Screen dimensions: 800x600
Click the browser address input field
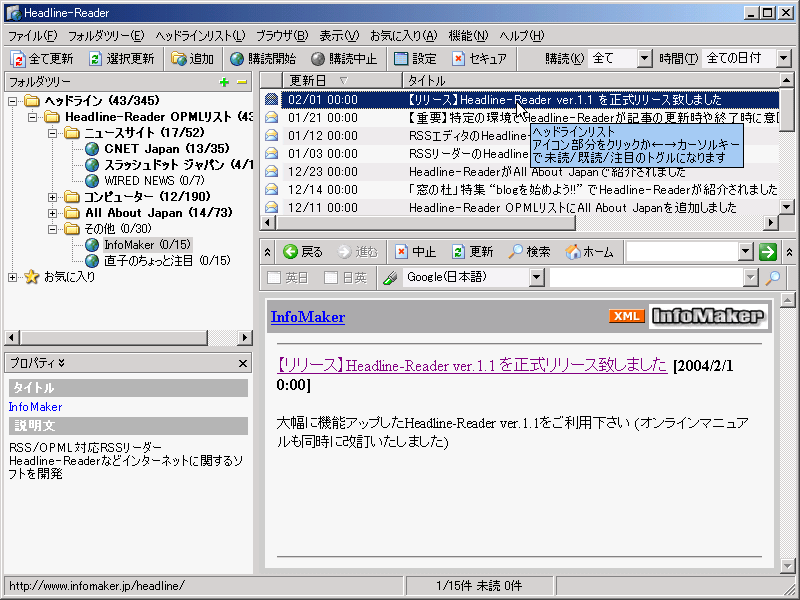(x=682, y=252)
